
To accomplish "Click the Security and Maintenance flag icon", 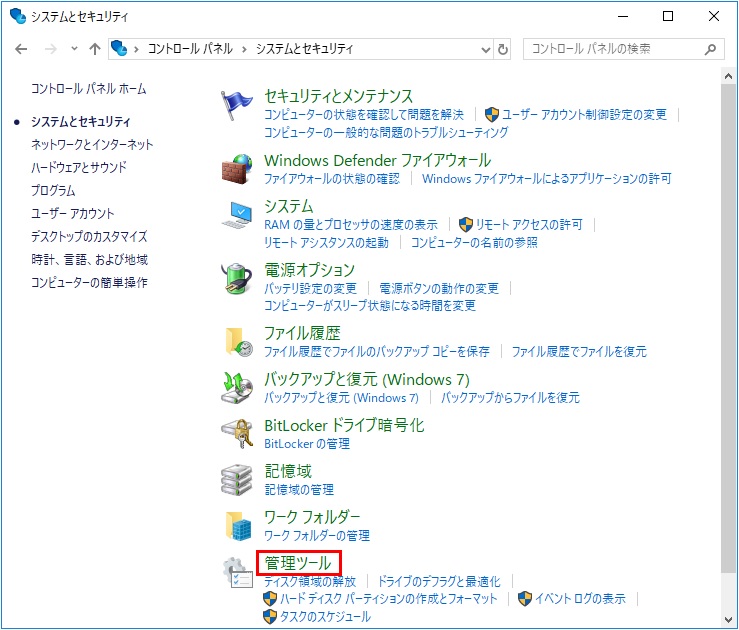I will coord(237,106).
